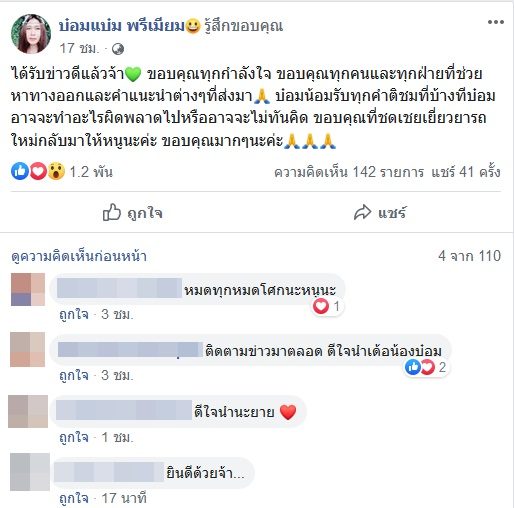
Task: Open the 17 ชม. post timestamp
Action: tap(79, 49)
